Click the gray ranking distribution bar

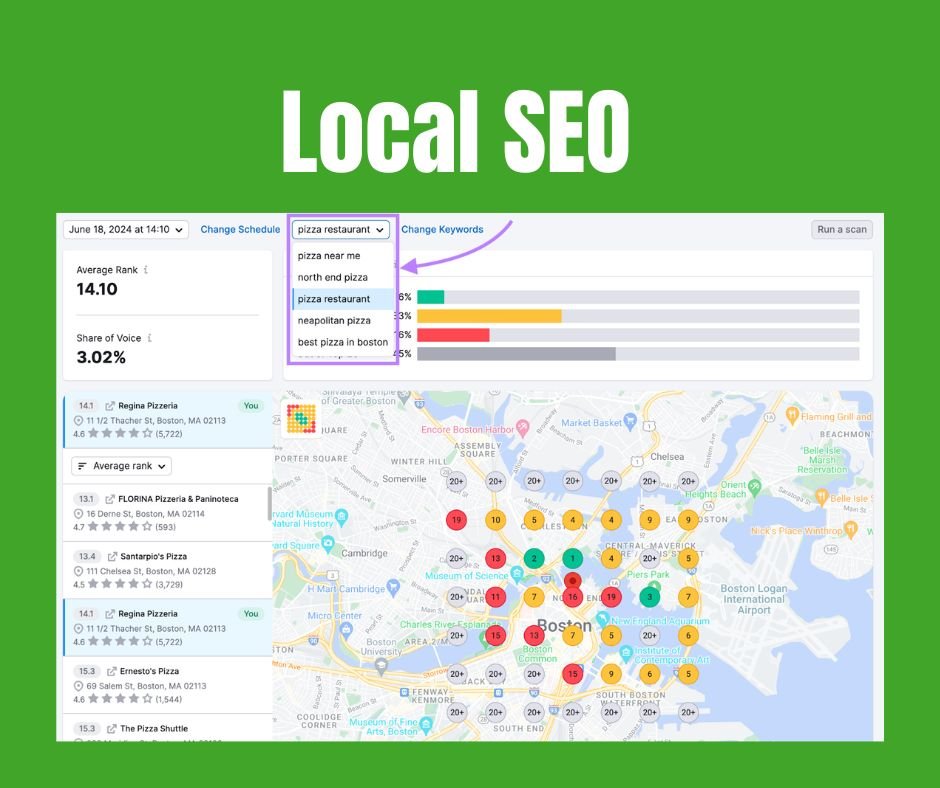tap(516, 354)
